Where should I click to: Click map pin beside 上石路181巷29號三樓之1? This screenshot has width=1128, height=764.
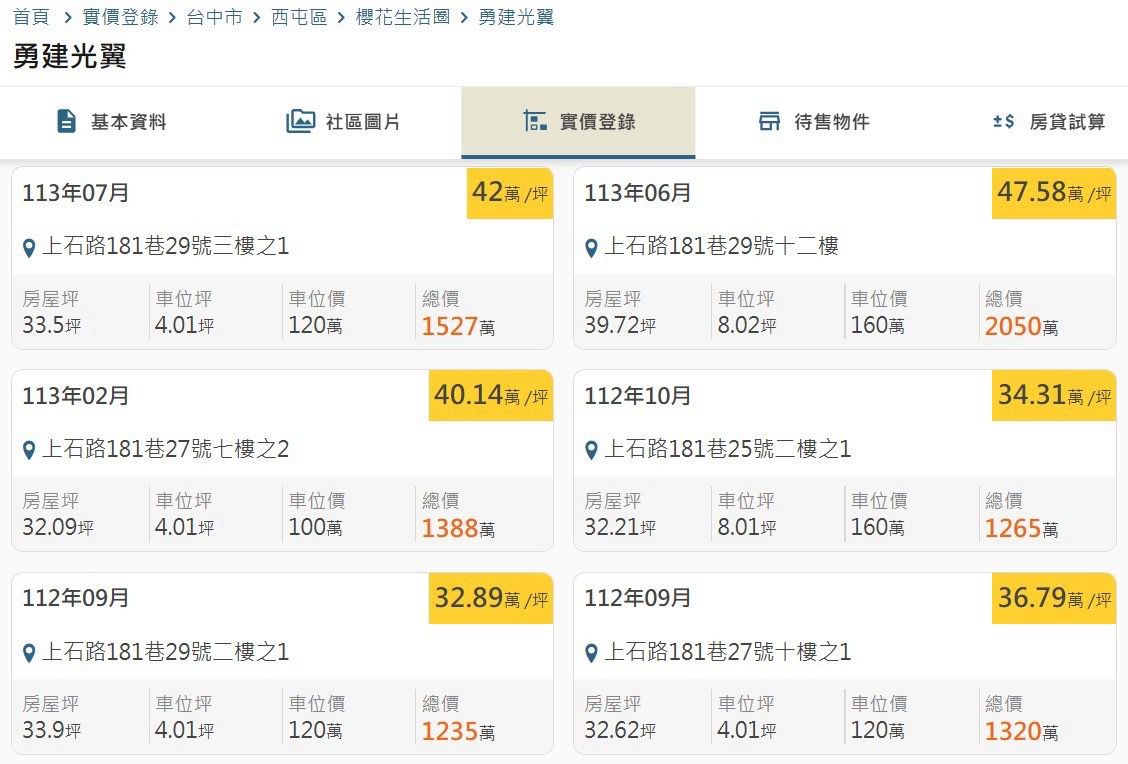coord(29,247)
